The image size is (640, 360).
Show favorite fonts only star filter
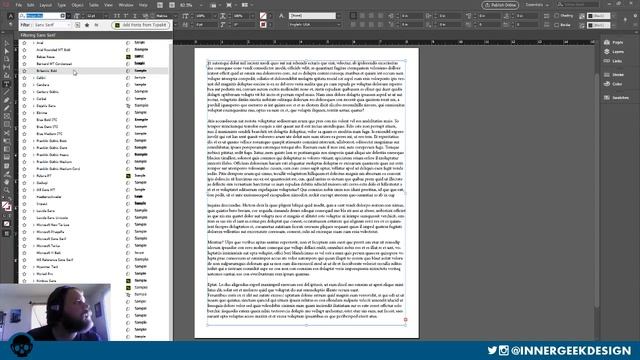(x=87, y=25)
